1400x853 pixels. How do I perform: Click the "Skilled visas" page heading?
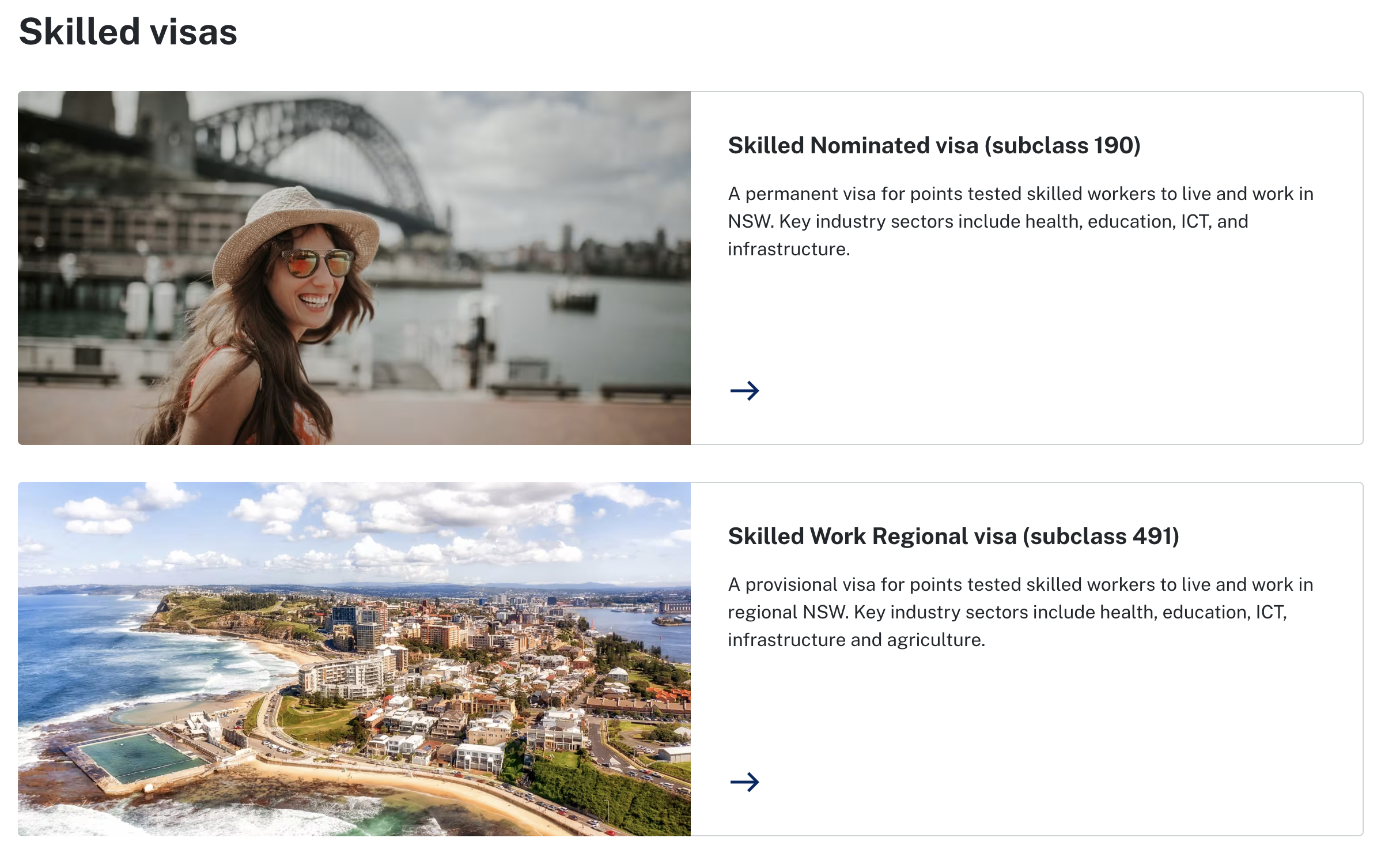[x=128, y=32]
